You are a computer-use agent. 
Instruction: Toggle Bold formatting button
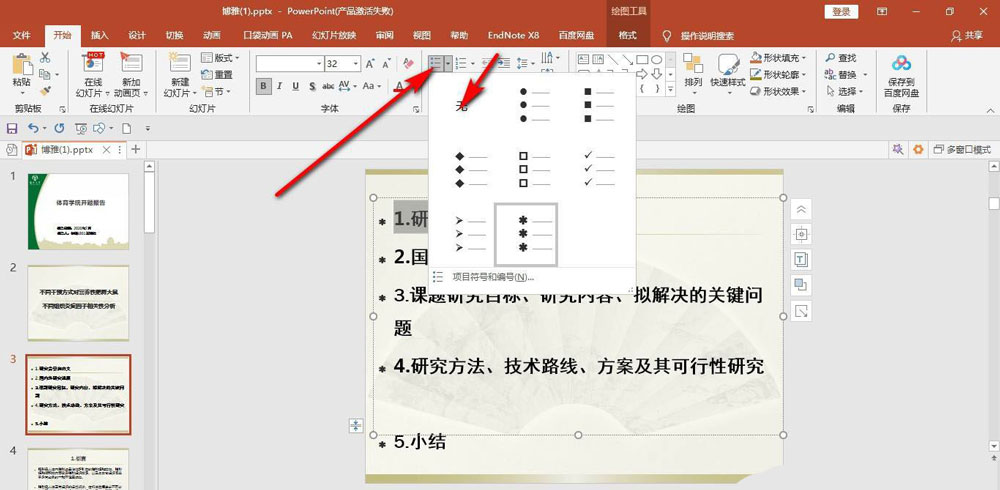(x=263, y=86)
